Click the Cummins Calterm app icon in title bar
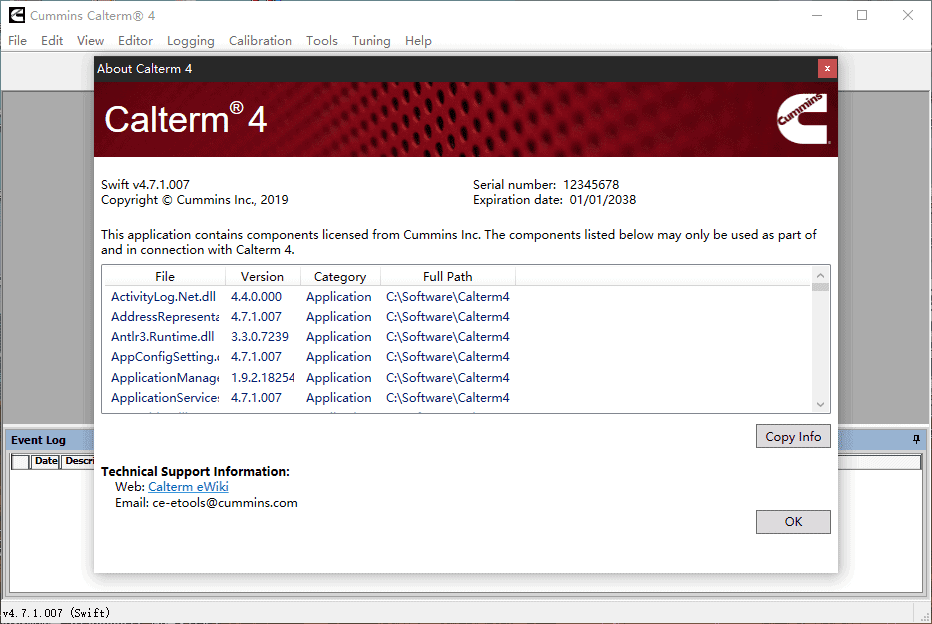This screenshot has width=932, height=624. pos(17,15)
